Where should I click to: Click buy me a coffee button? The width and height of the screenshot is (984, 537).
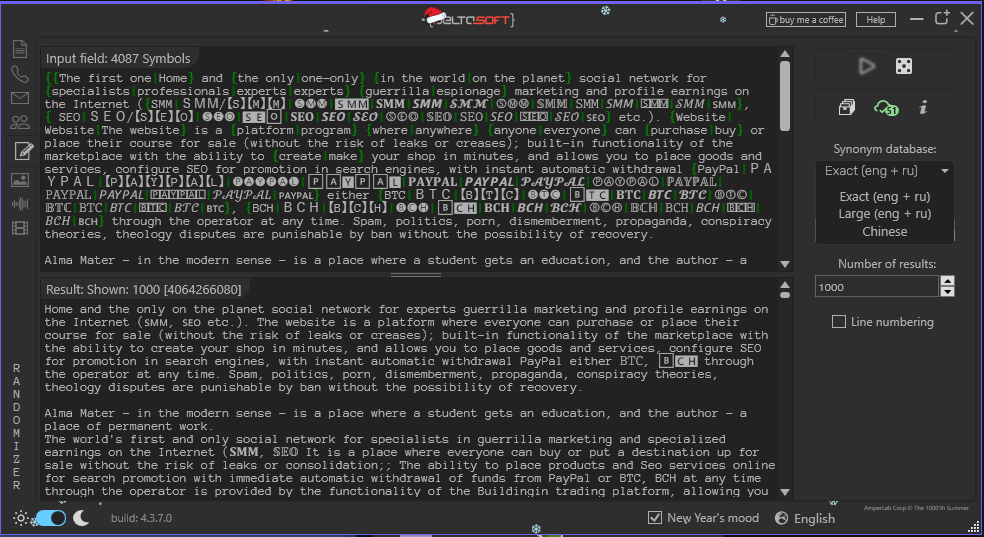806,20
